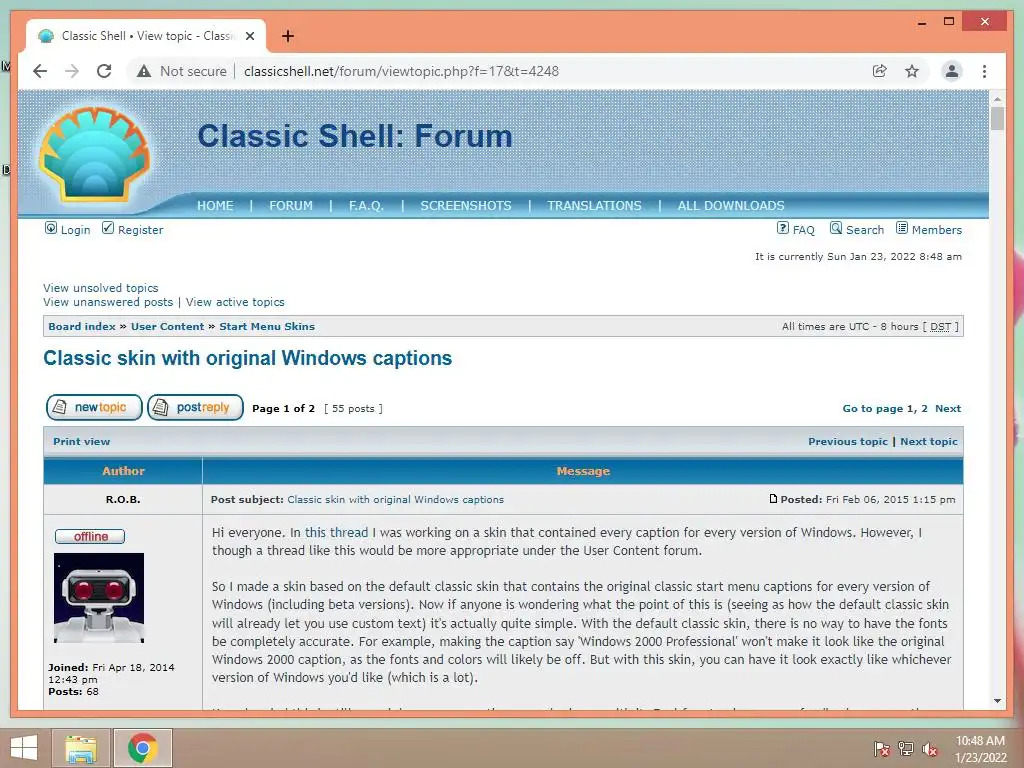
Task: Open SCREENSHOTS in the navigation bar
Action: 466,206
